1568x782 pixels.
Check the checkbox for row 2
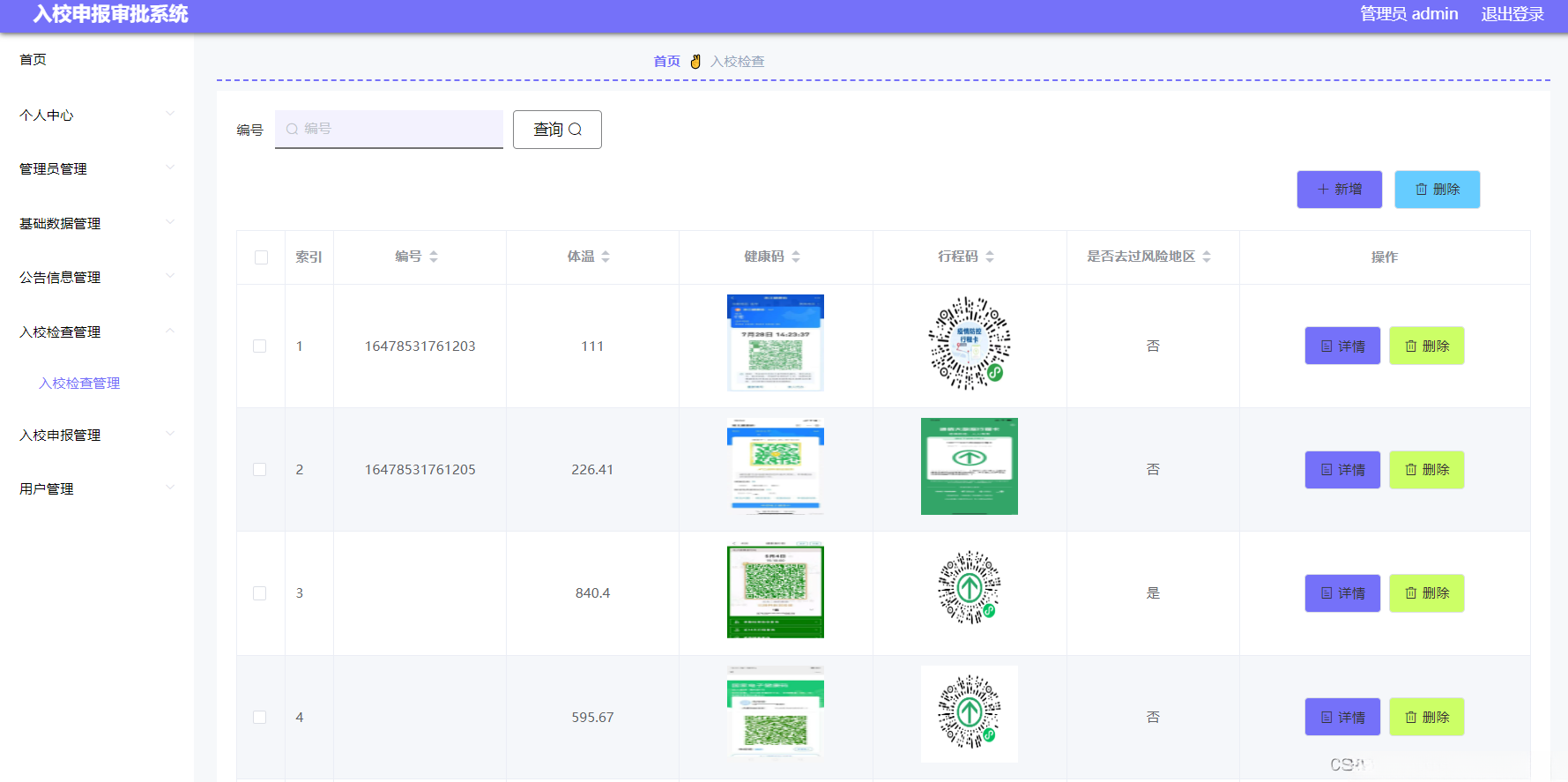(259, 470)
